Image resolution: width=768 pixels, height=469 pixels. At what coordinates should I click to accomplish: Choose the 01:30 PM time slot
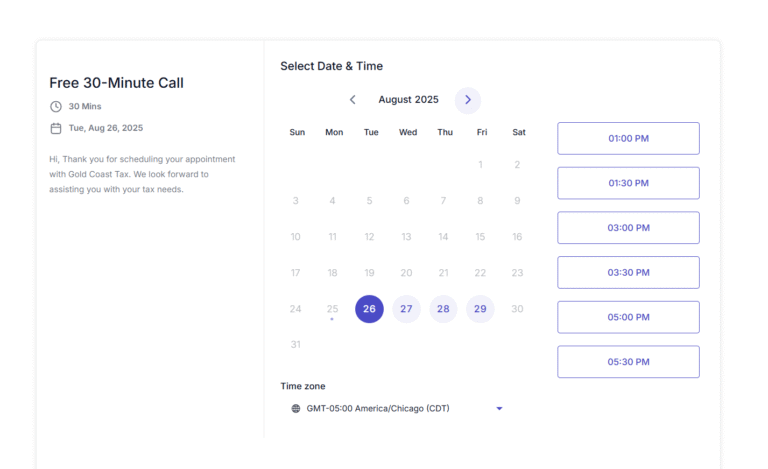click(x=628, y=183)
